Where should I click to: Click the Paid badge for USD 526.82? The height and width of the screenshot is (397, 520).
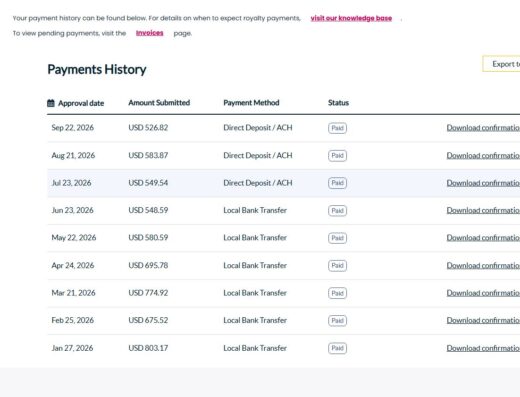click(x=337, y=128)
